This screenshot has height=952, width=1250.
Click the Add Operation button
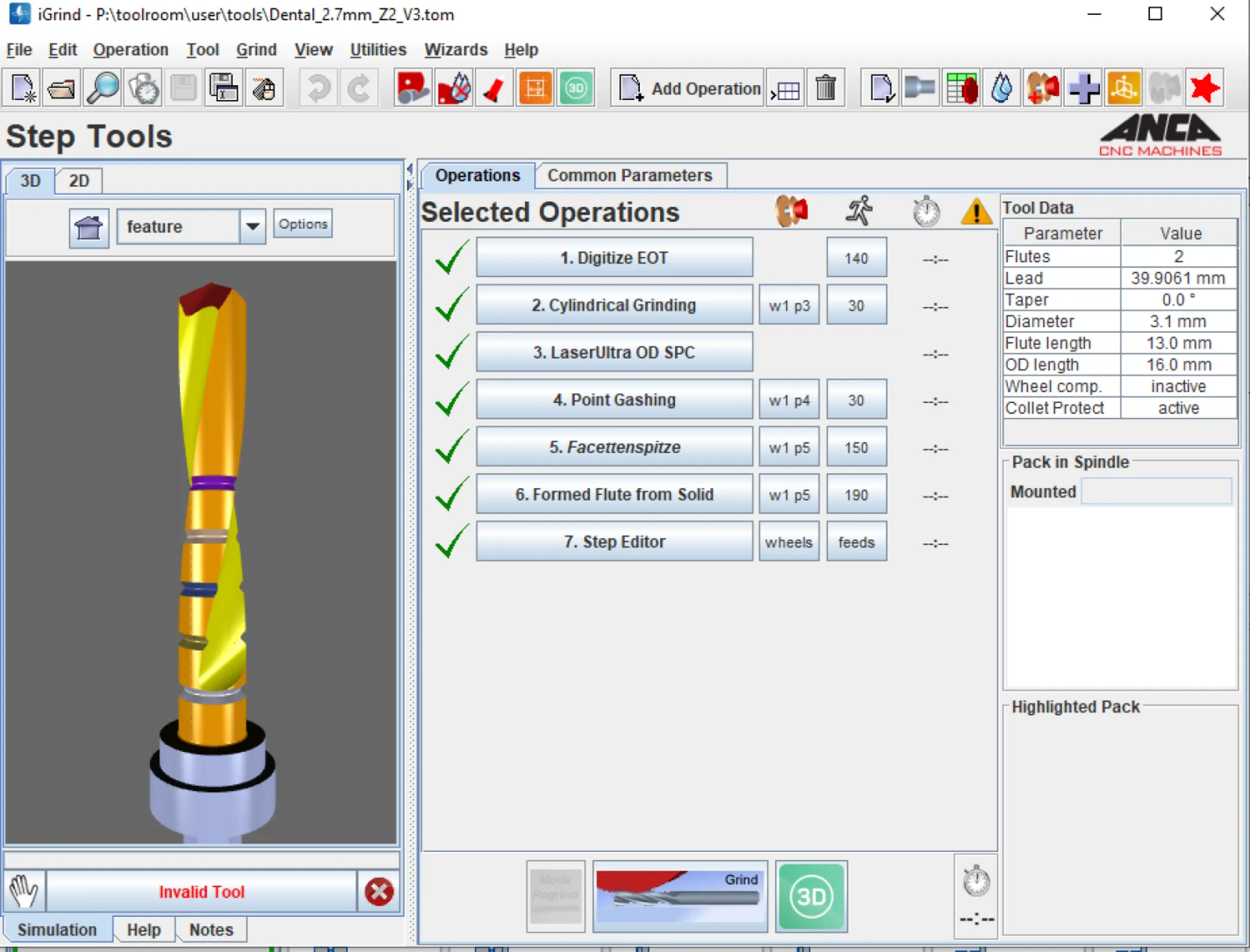point(688,89)
